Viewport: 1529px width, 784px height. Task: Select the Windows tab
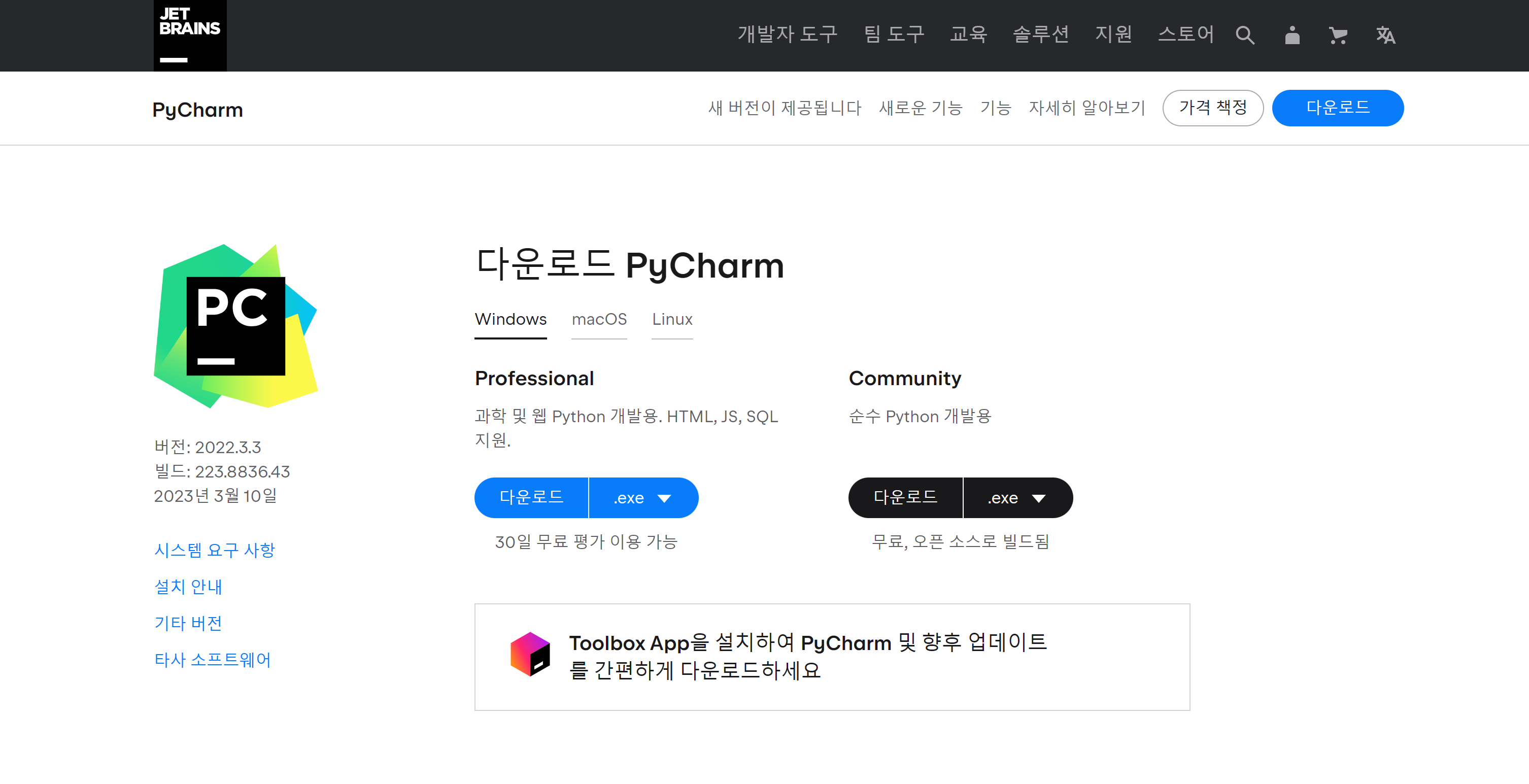[511, 319]
